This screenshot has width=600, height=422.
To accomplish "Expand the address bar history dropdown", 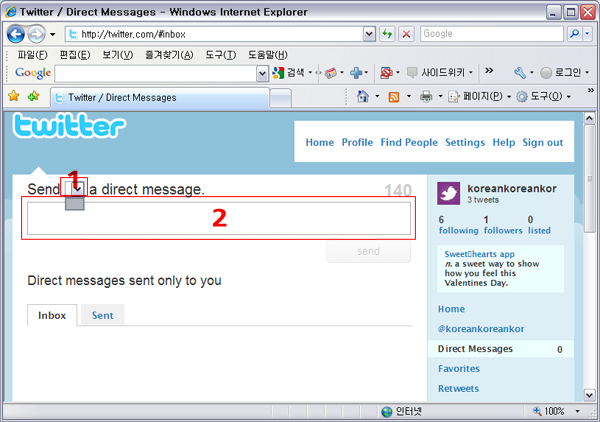I will point(369,34).
